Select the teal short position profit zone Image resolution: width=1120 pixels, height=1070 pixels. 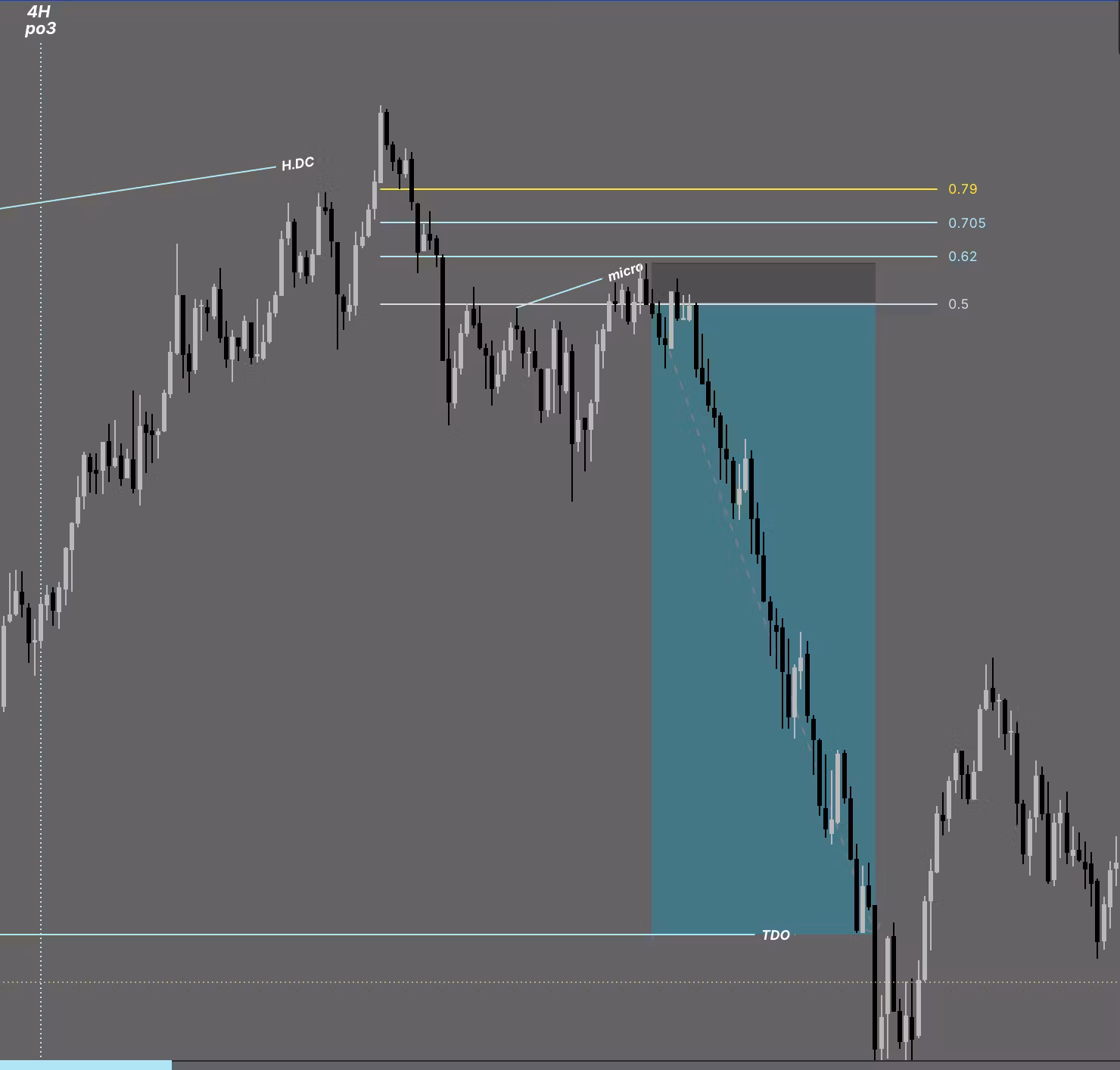764,619
